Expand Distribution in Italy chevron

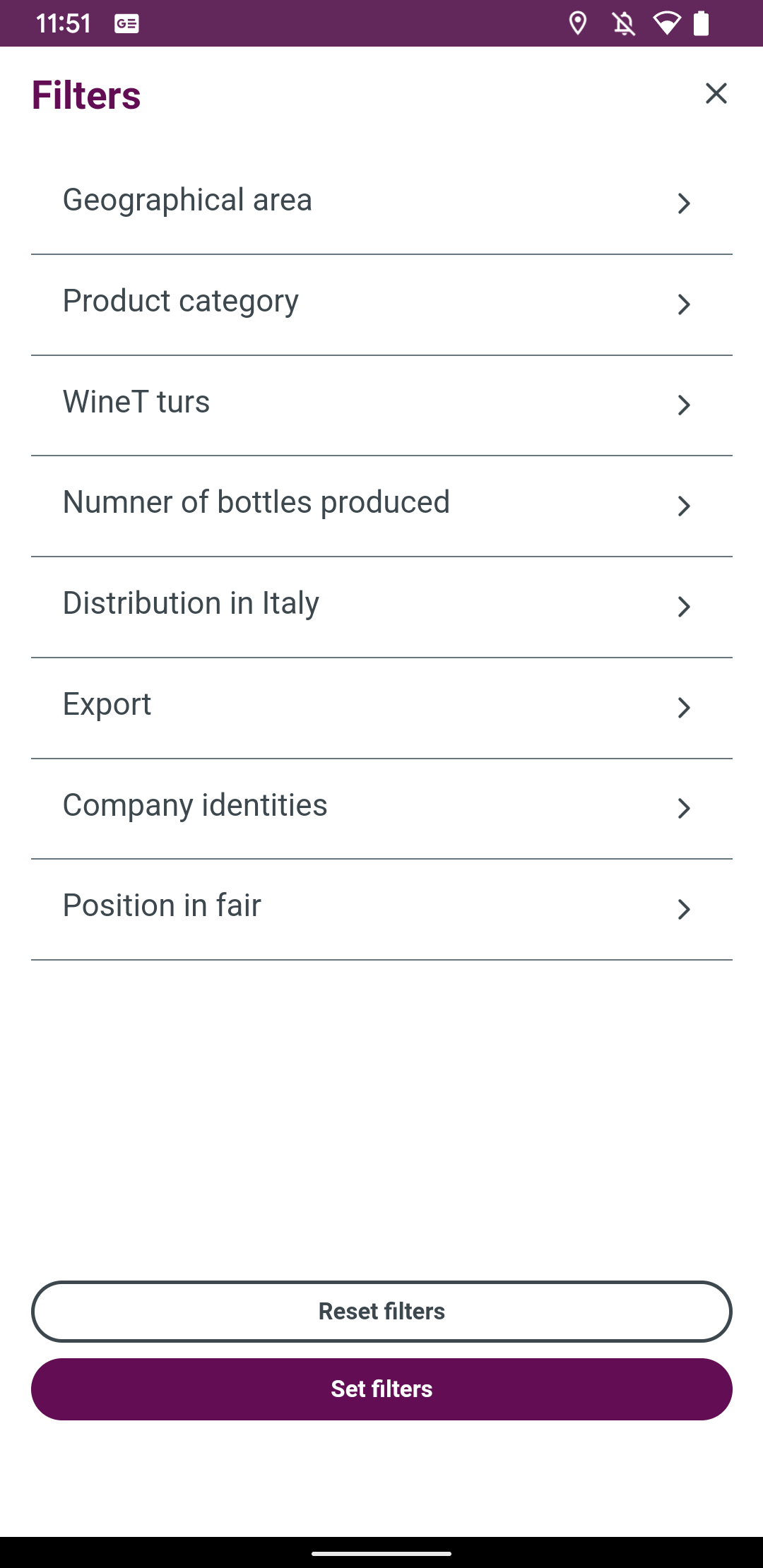coord(683,607)
